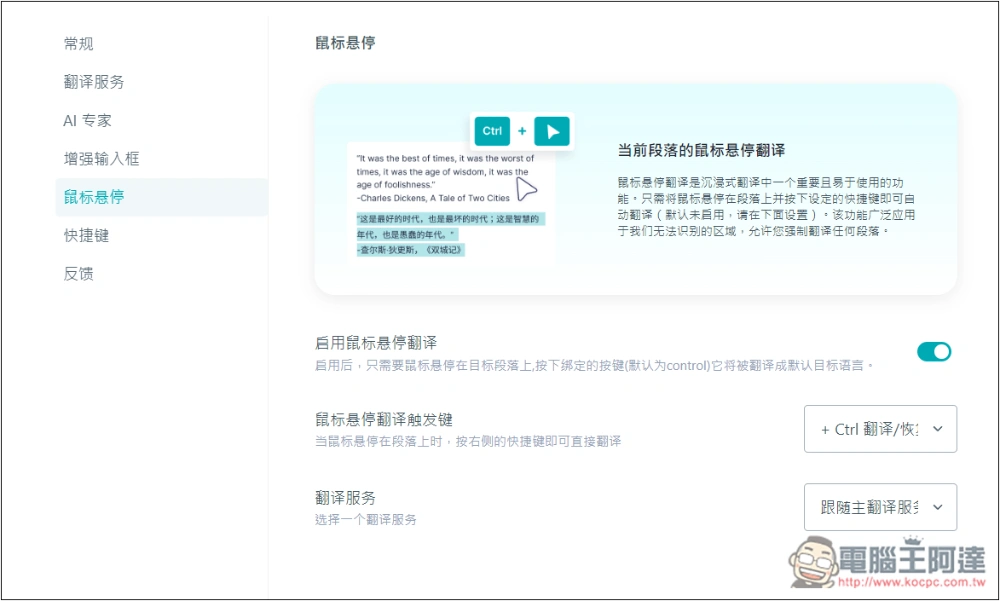Expand the 跟随主翻译服务 dropdown
Screen dimensions: 1000x601
click(x=880, y=507)
